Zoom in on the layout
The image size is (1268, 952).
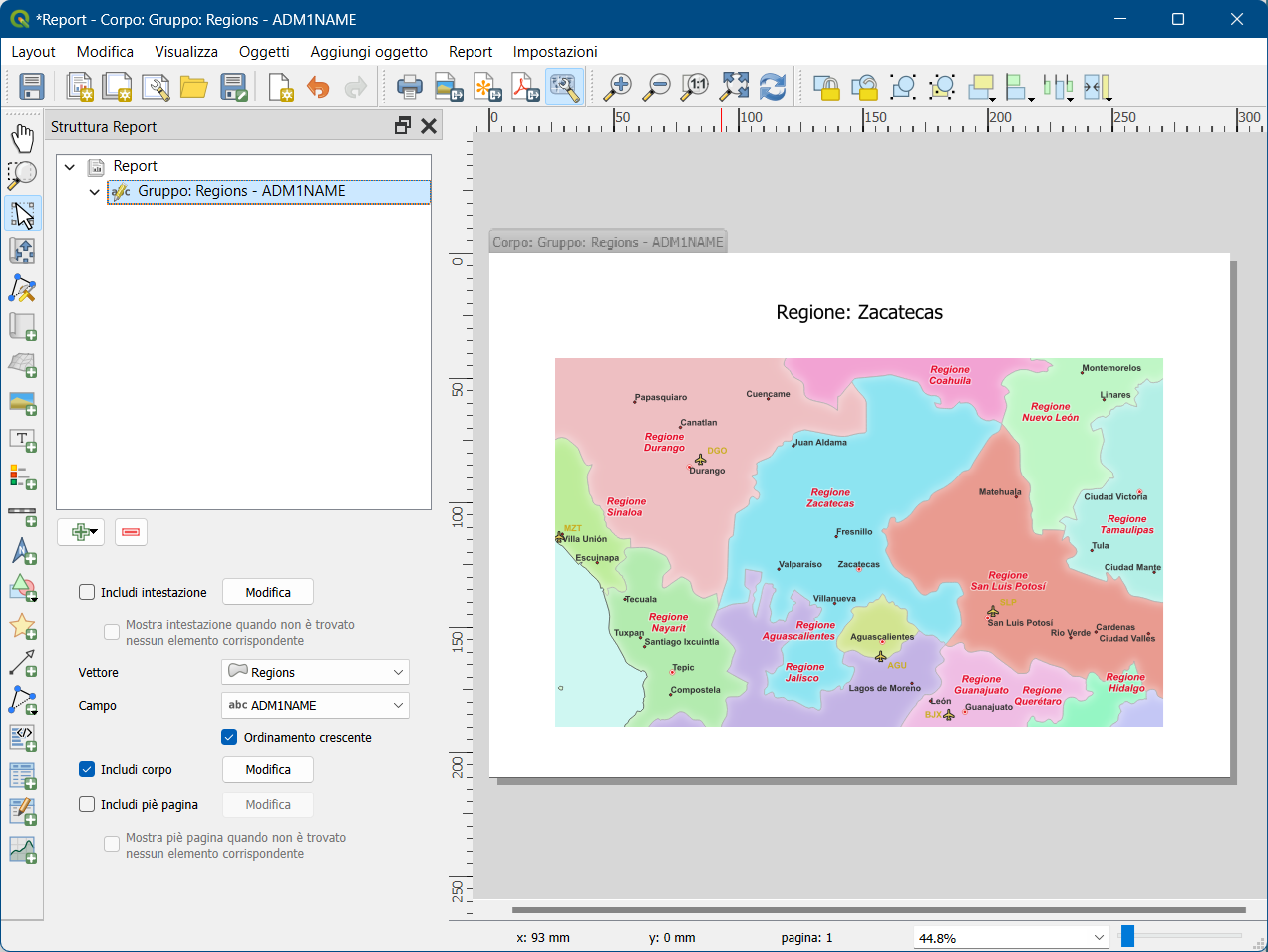point(618,87)
